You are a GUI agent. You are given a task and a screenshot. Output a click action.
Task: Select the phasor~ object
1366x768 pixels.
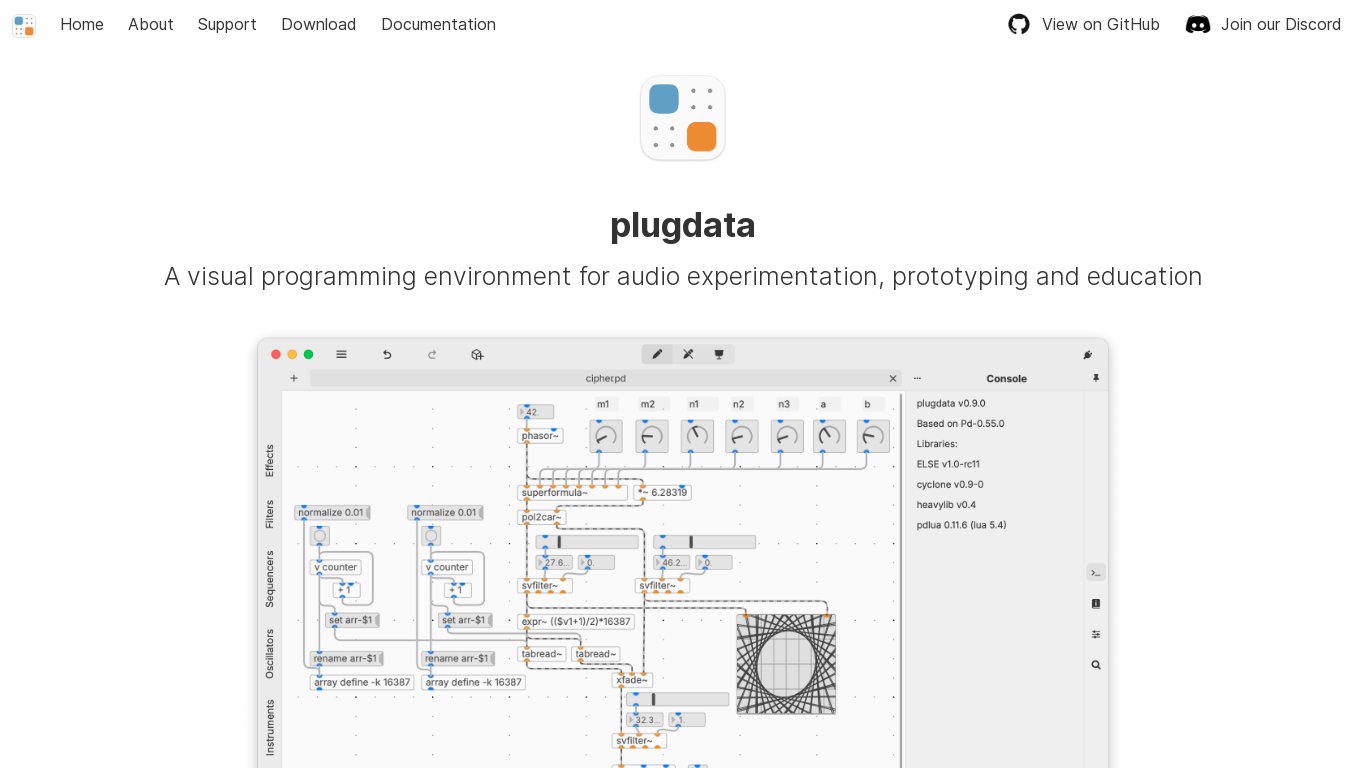[541, 436]
